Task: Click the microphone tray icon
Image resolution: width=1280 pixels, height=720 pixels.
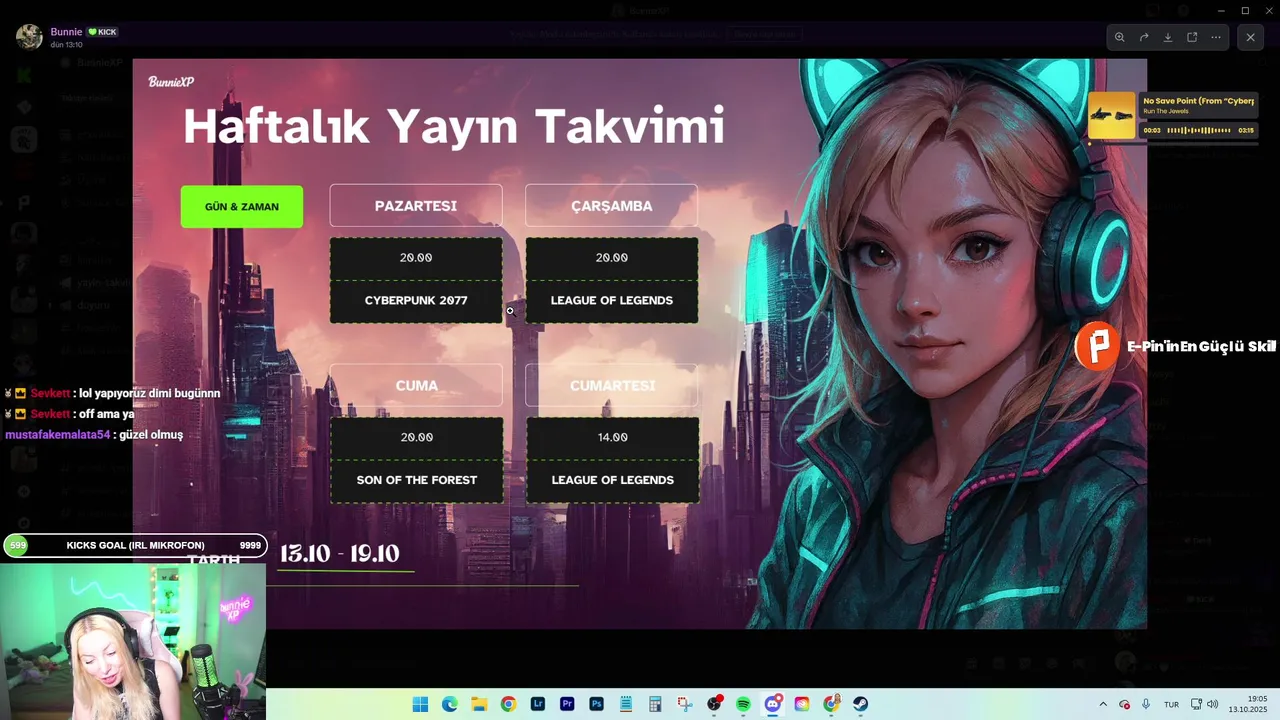Action: 1146,704
